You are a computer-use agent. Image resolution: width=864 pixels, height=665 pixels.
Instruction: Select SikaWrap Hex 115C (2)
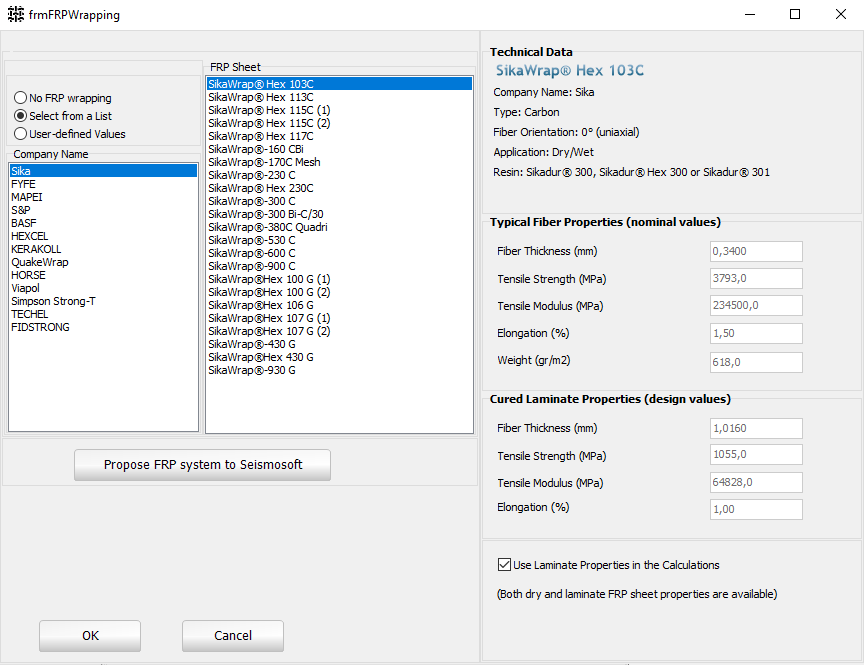click(x=339, y=123)
